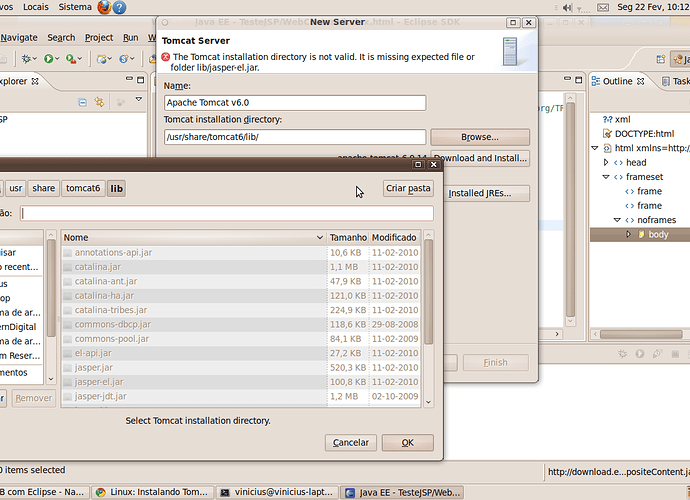Click the tomcat6 path breadcrumb button
Image resolution: width=690 pixels, height=500 pixels.
click(83, 188)
